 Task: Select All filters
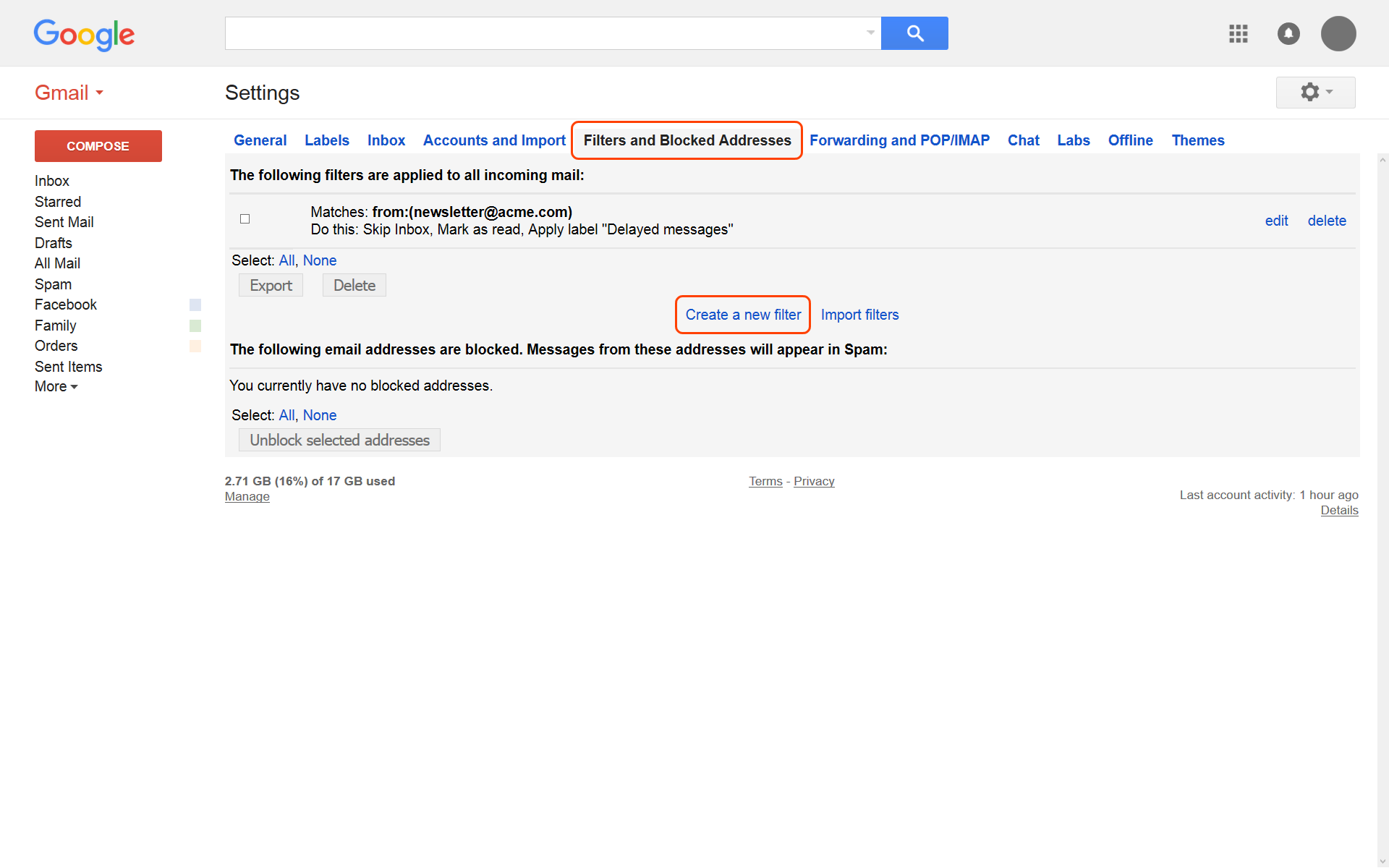286,260
